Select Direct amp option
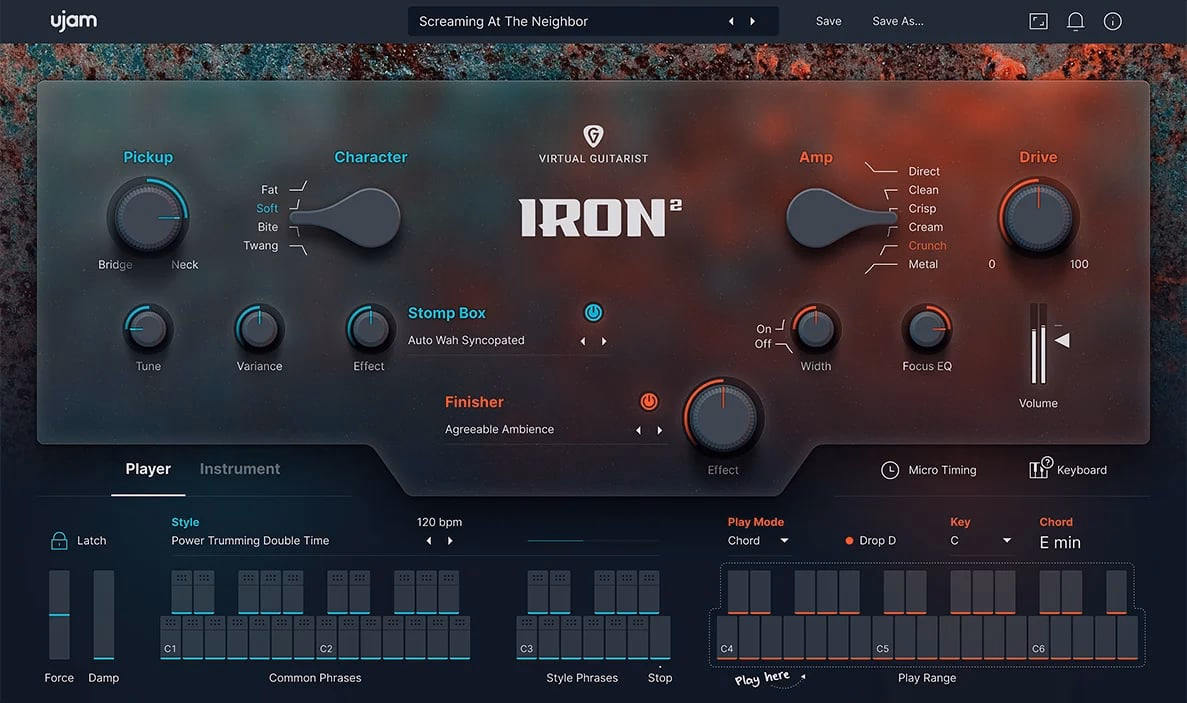Viewport: 1187px width, 703px height. (924, 172)
